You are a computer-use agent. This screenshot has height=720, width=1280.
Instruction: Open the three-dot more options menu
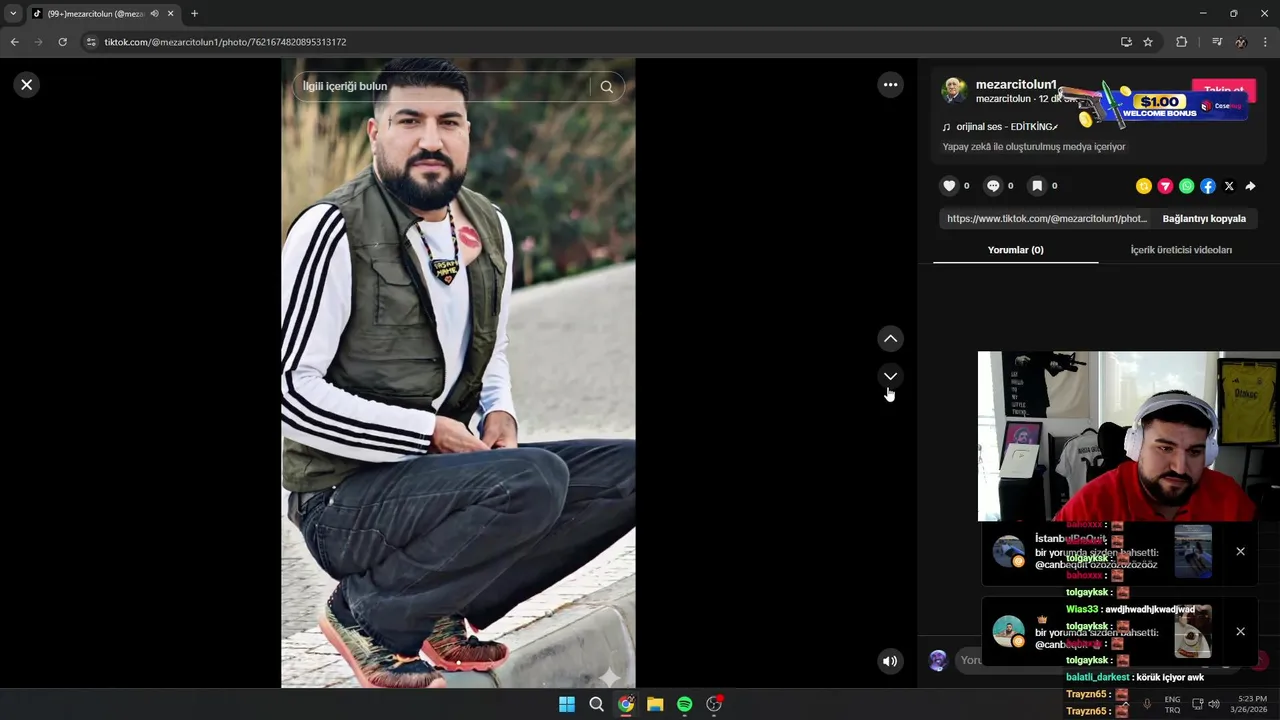coord(891,85)
